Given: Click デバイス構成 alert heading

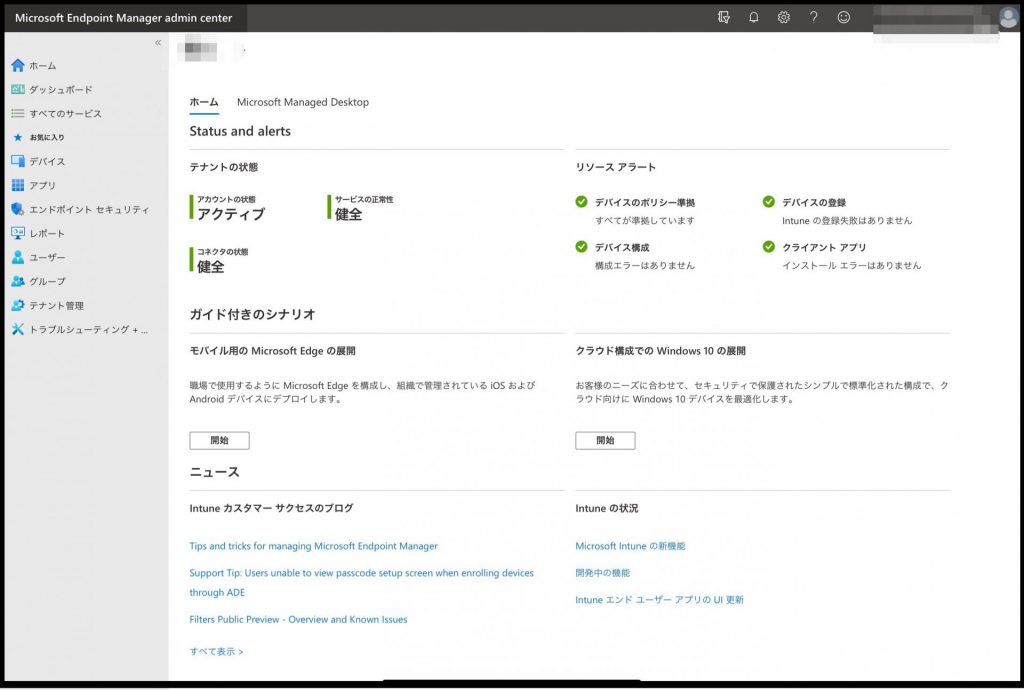Looking at the screenshot, I should [622, 247].
